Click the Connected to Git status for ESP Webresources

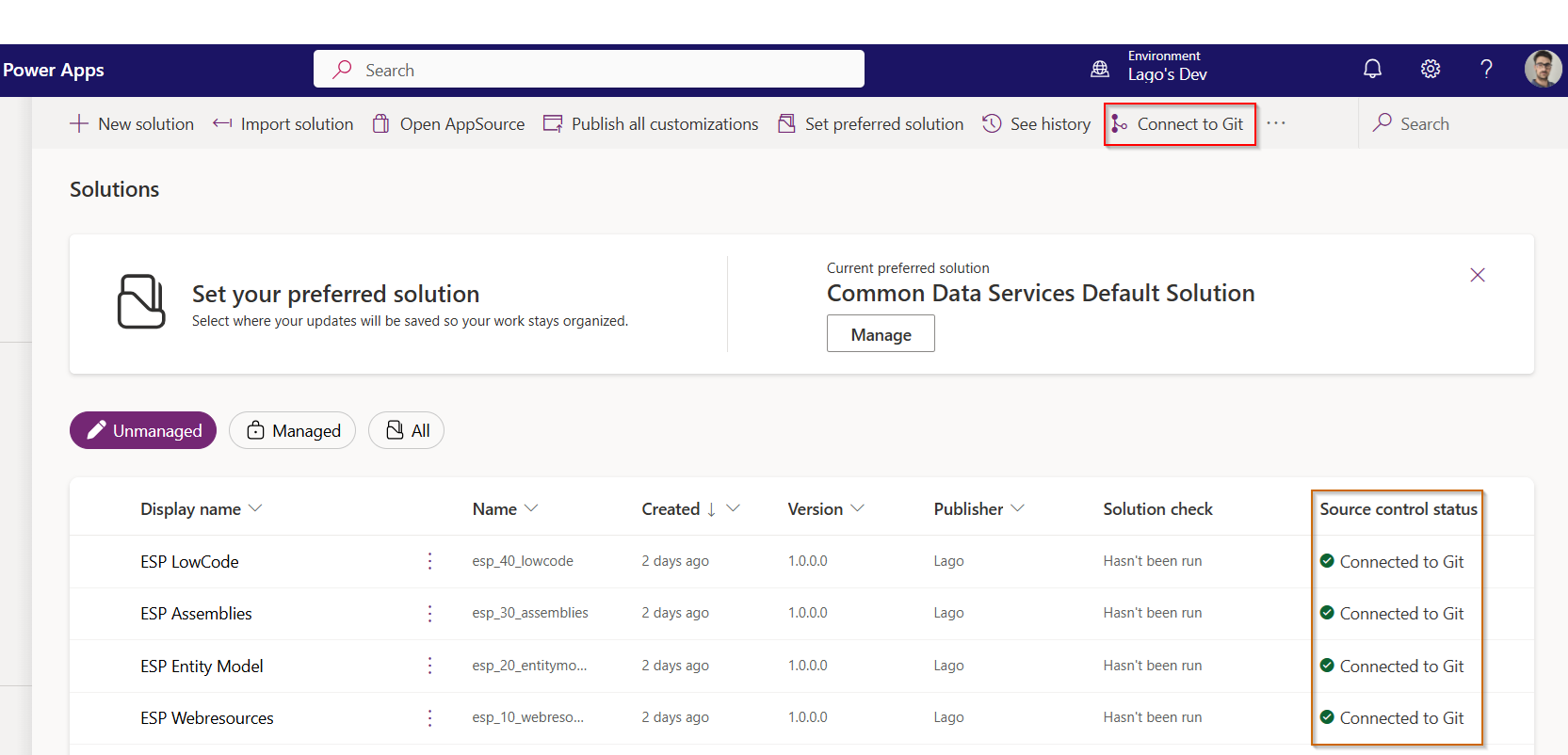[1392, 717]
